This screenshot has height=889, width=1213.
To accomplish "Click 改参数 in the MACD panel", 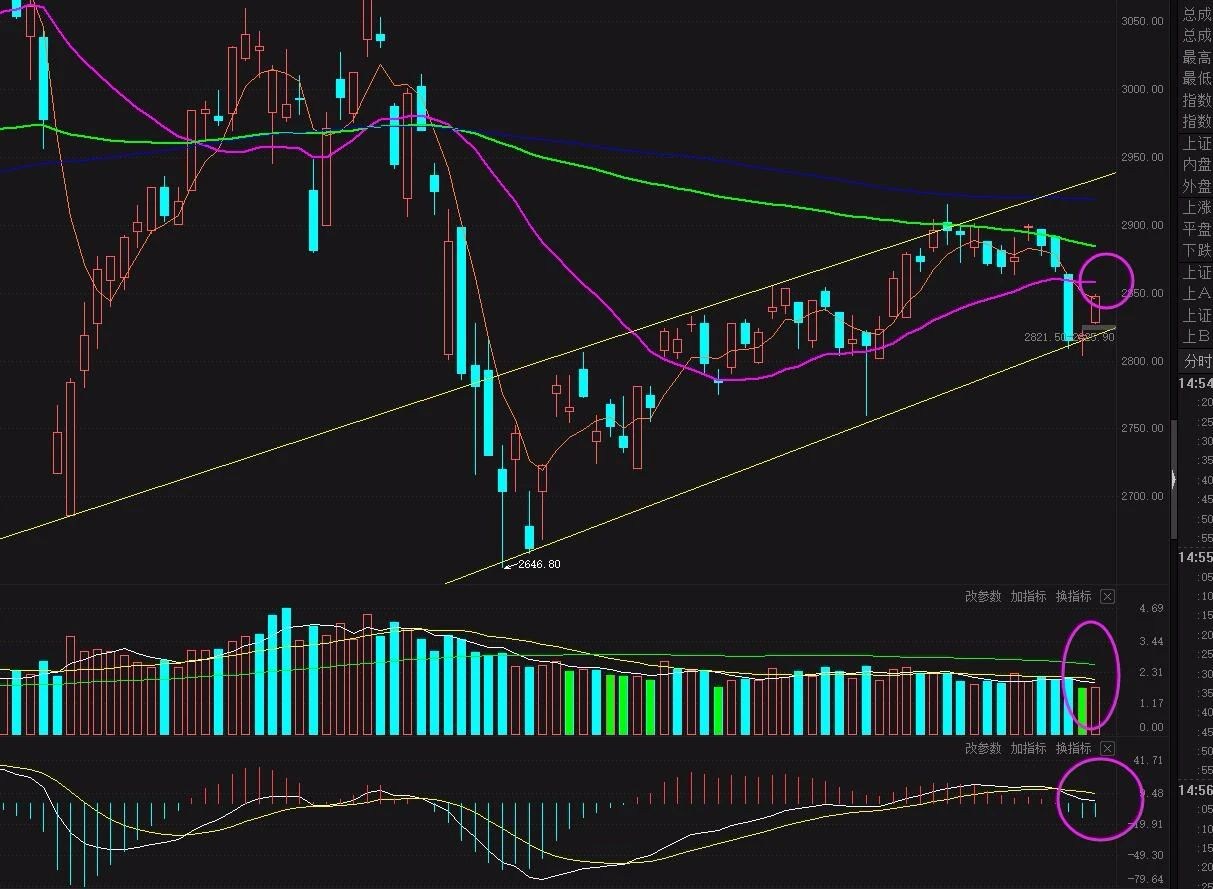I will (983, 749).
